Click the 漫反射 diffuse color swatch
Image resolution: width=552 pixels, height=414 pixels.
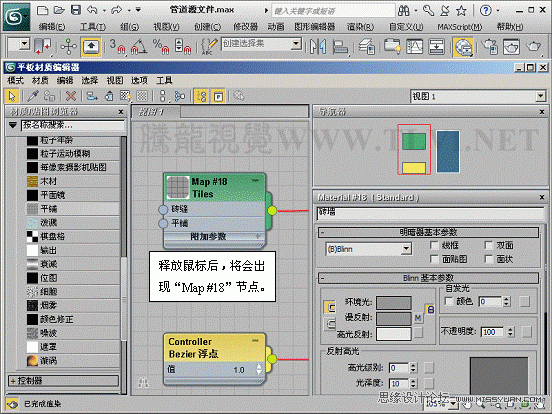[394, 319]
